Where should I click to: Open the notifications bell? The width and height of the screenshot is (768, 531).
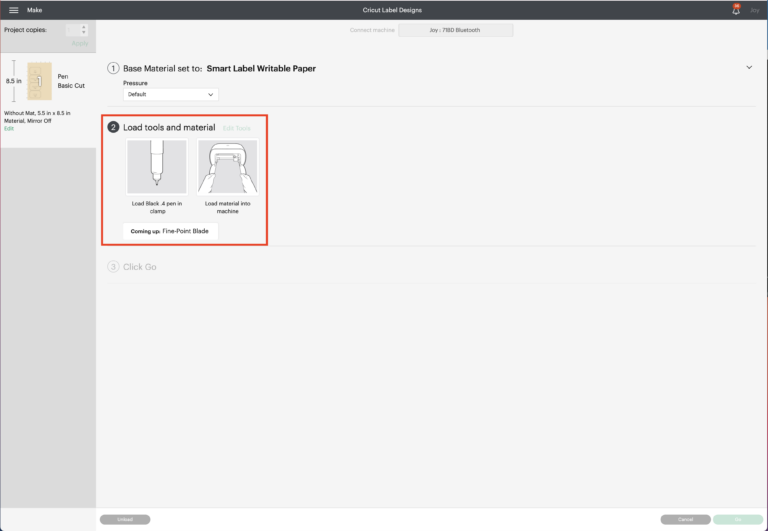coord(736,10)
